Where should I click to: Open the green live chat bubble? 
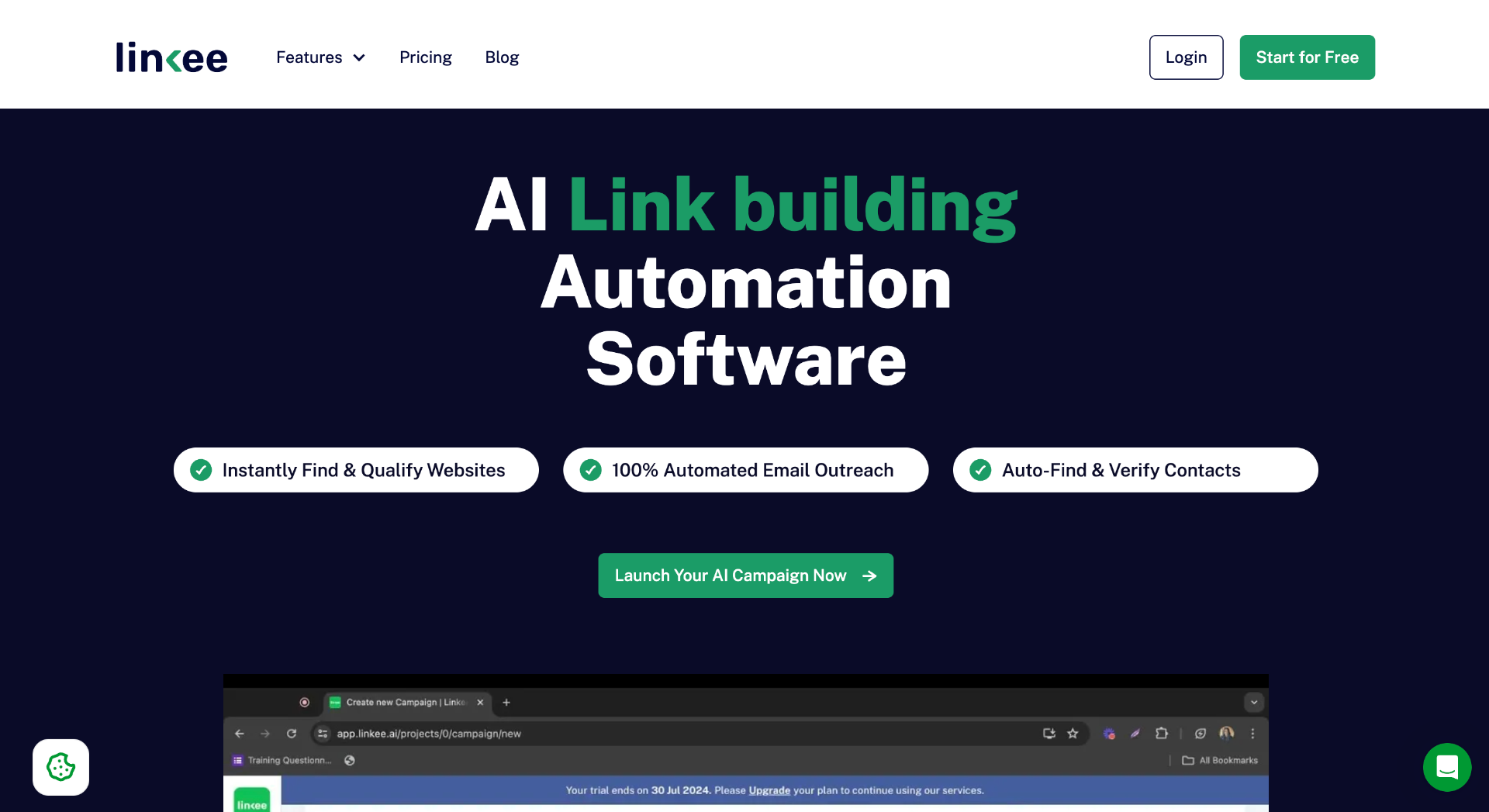click(1447, 767)
